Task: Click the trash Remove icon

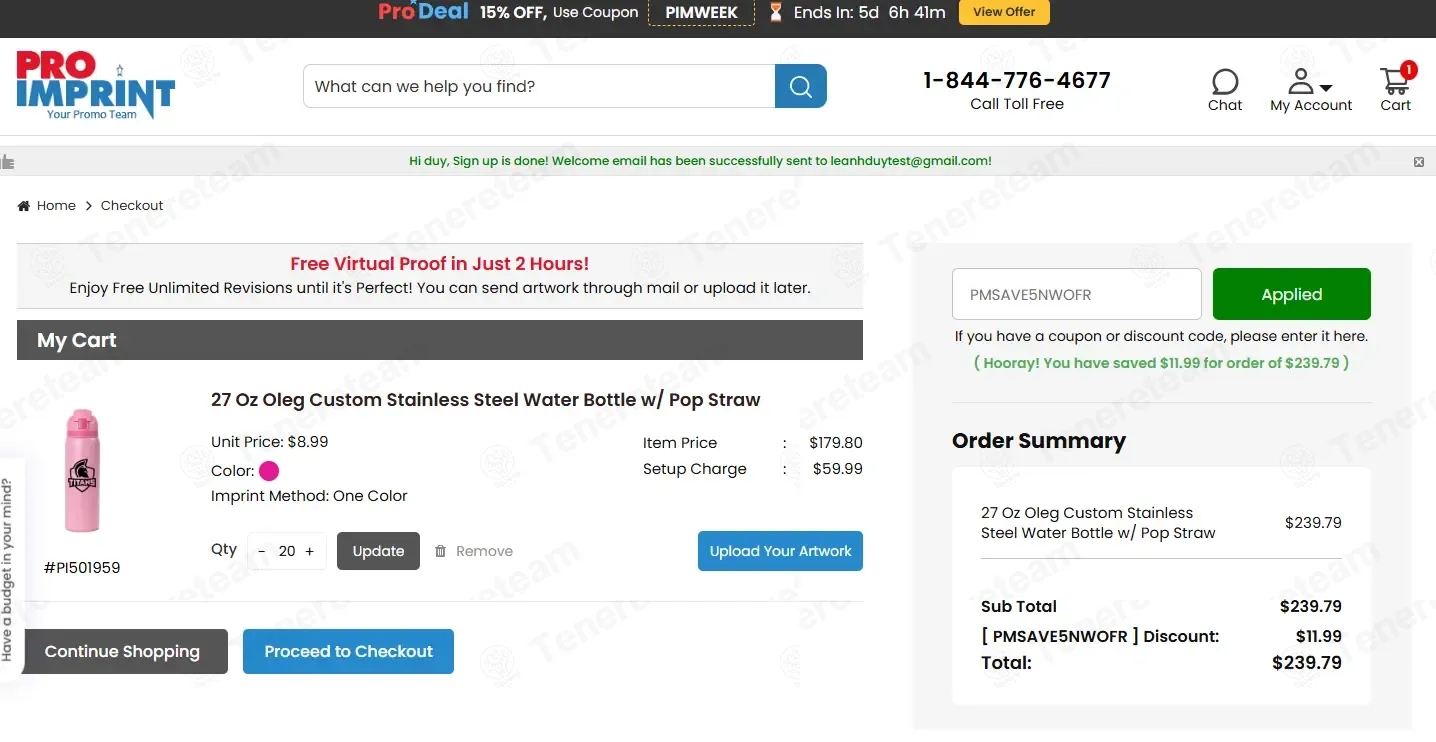Action: [x=440, y=551]
